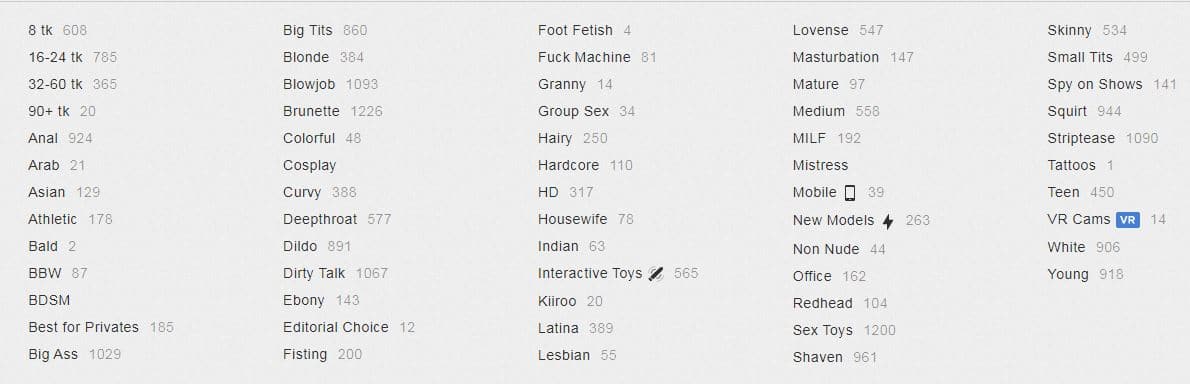Image resolution: width=1190 pixels, height=384 pixels.
Task: Open the Brunette category link
Action: [x=311, y=111]
